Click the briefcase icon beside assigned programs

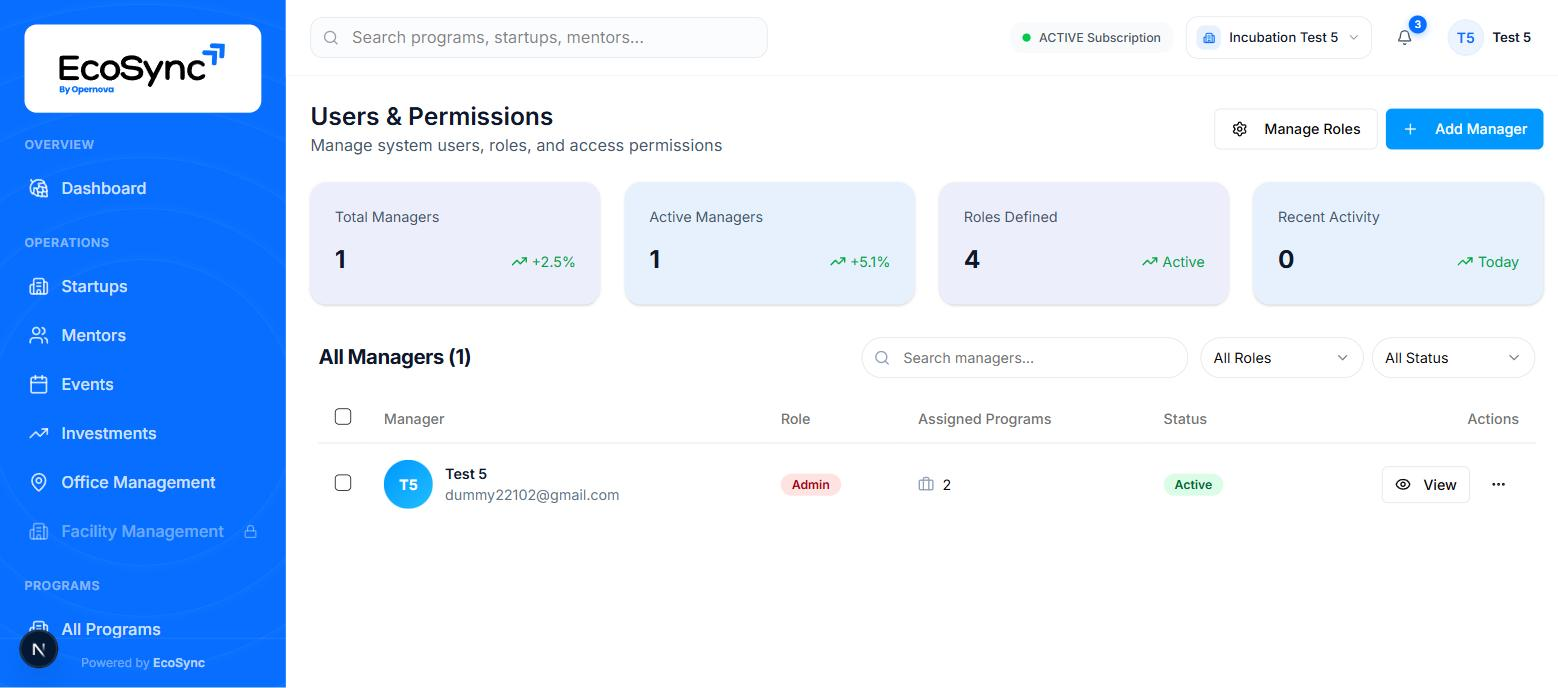[x=926, y=484]
